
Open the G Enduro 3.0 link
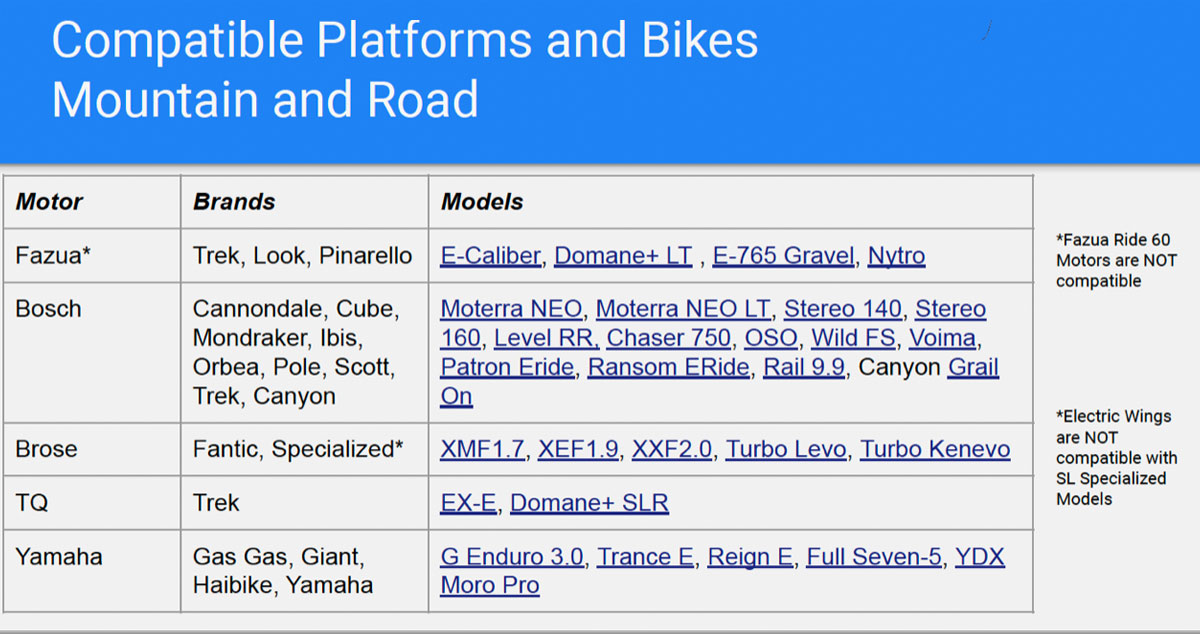click(512, 556)
